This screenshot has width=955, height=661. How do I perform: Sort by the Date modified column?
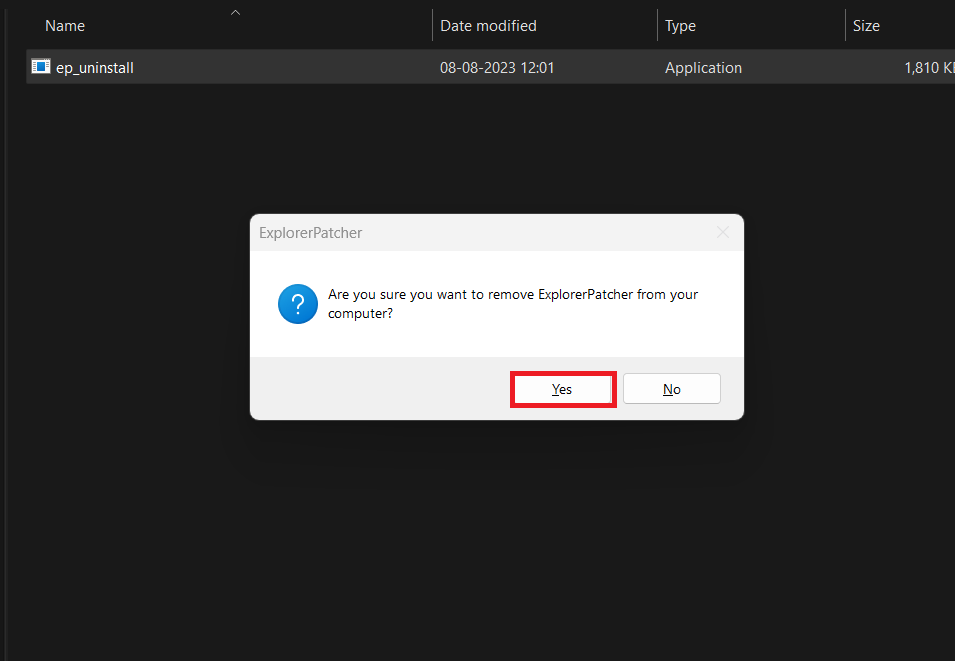point(488,25)
